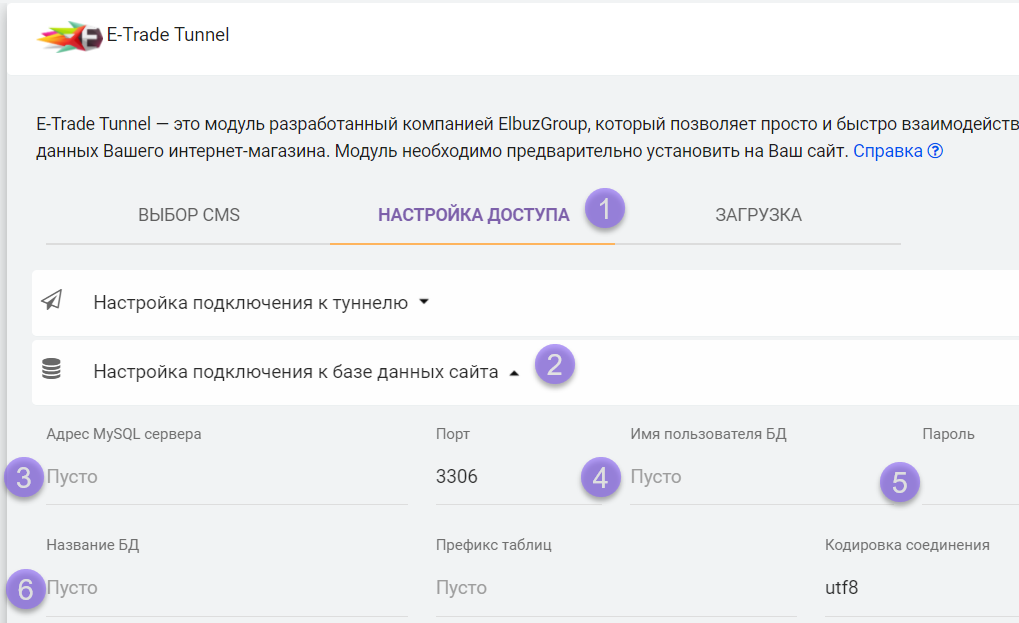Click the database stack icon
The image size is (1019, 623).
pos(52,370)
